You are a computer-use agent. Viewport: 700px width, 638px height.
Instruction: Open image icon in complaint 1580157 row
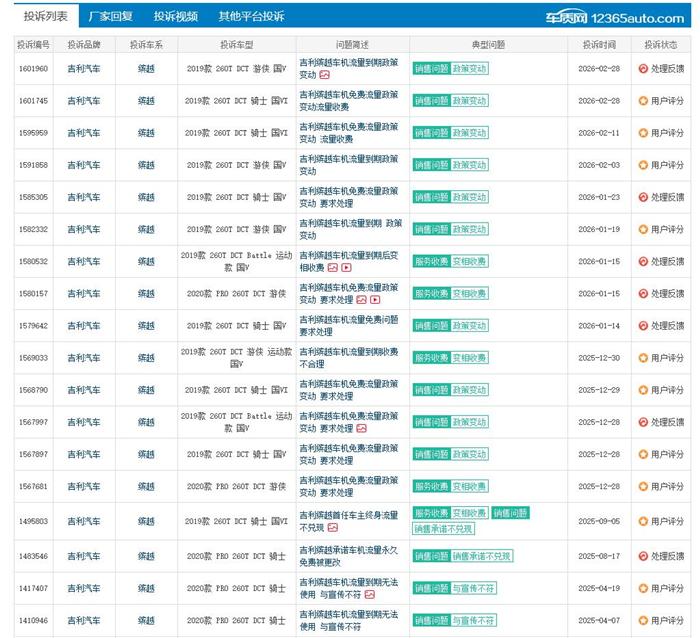coord(361,300)
